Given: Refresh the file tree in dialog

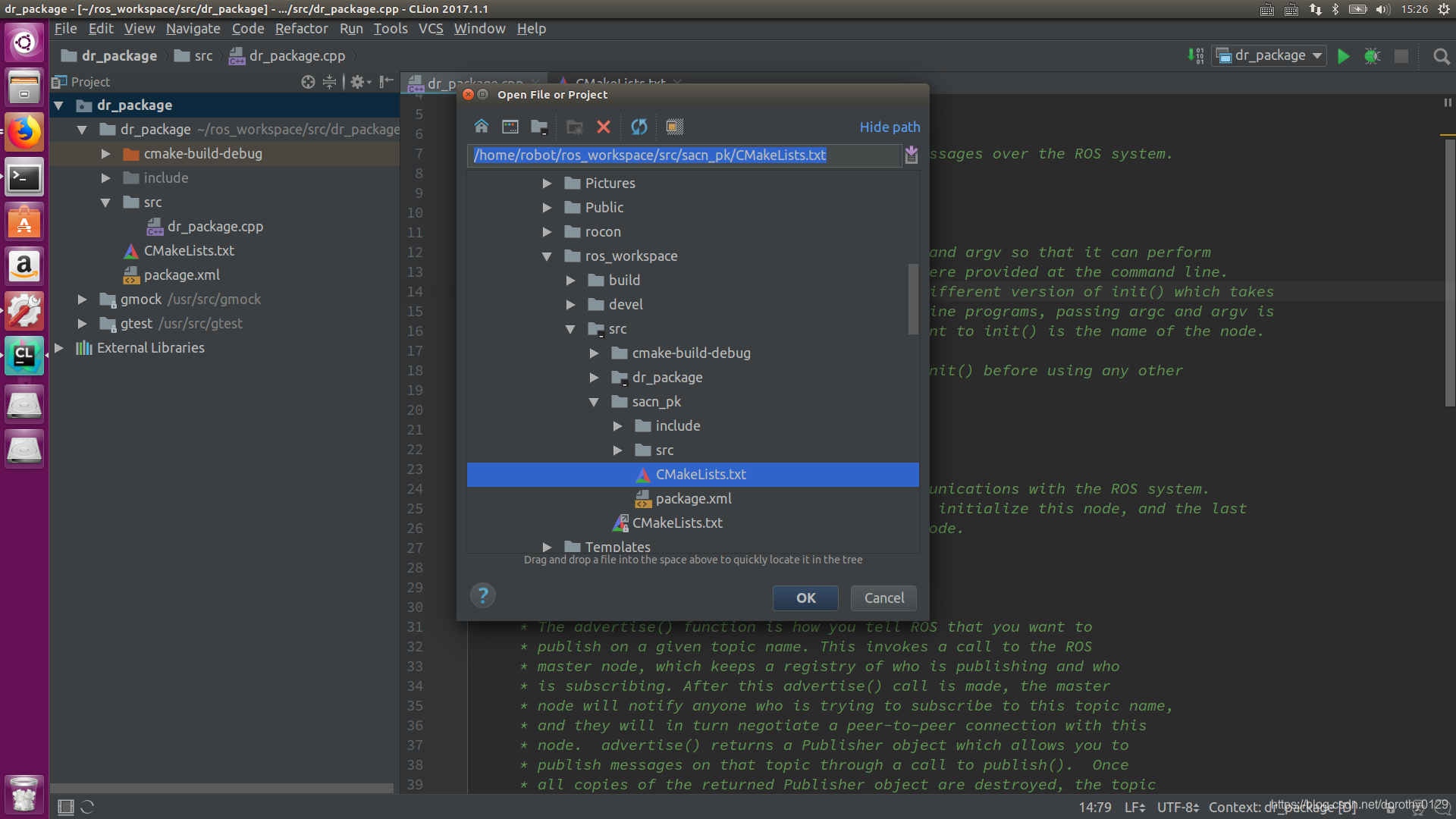Looking at the screenshot, I should point(639,127).
